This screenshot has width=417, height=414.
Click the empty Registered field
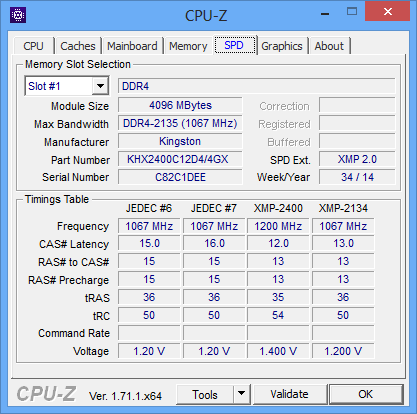(x=357, y=123)
